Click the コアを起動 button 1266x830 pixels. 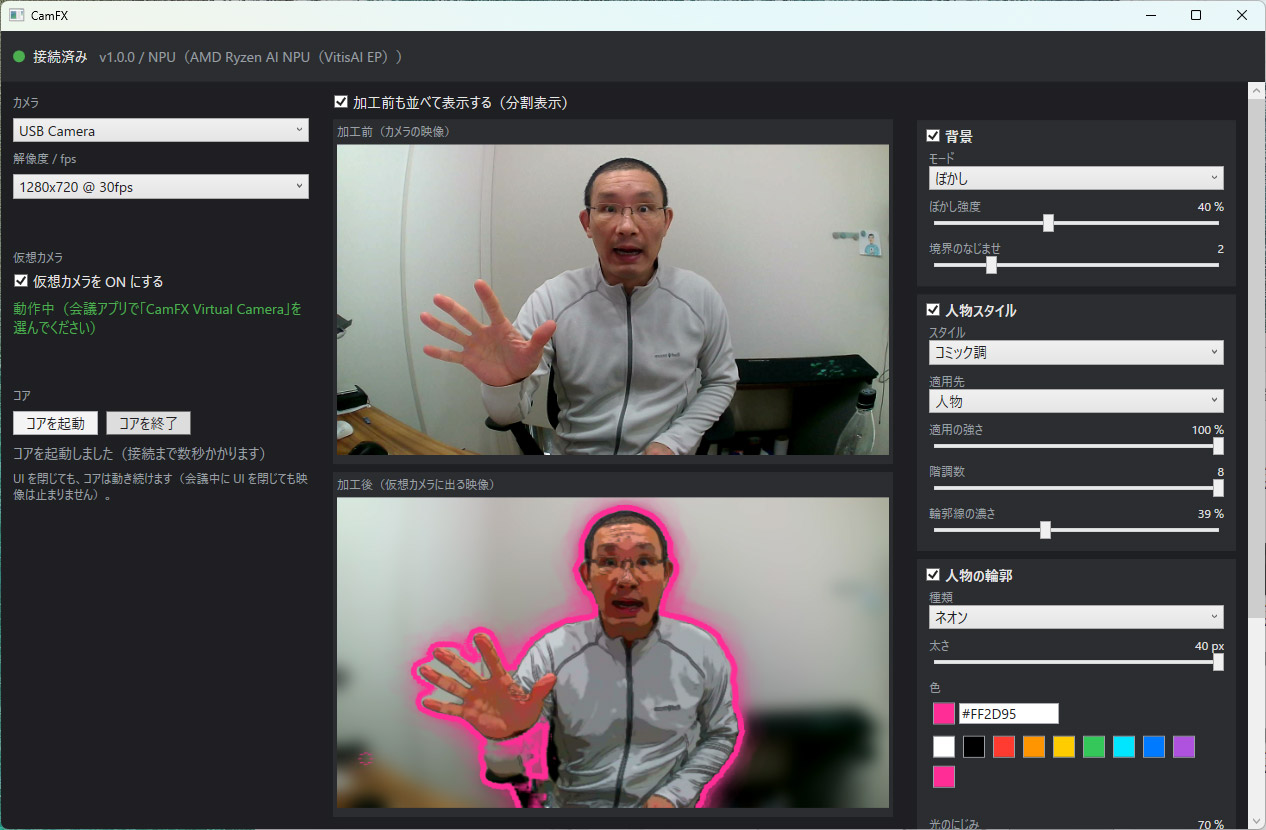tap(56, 423)
